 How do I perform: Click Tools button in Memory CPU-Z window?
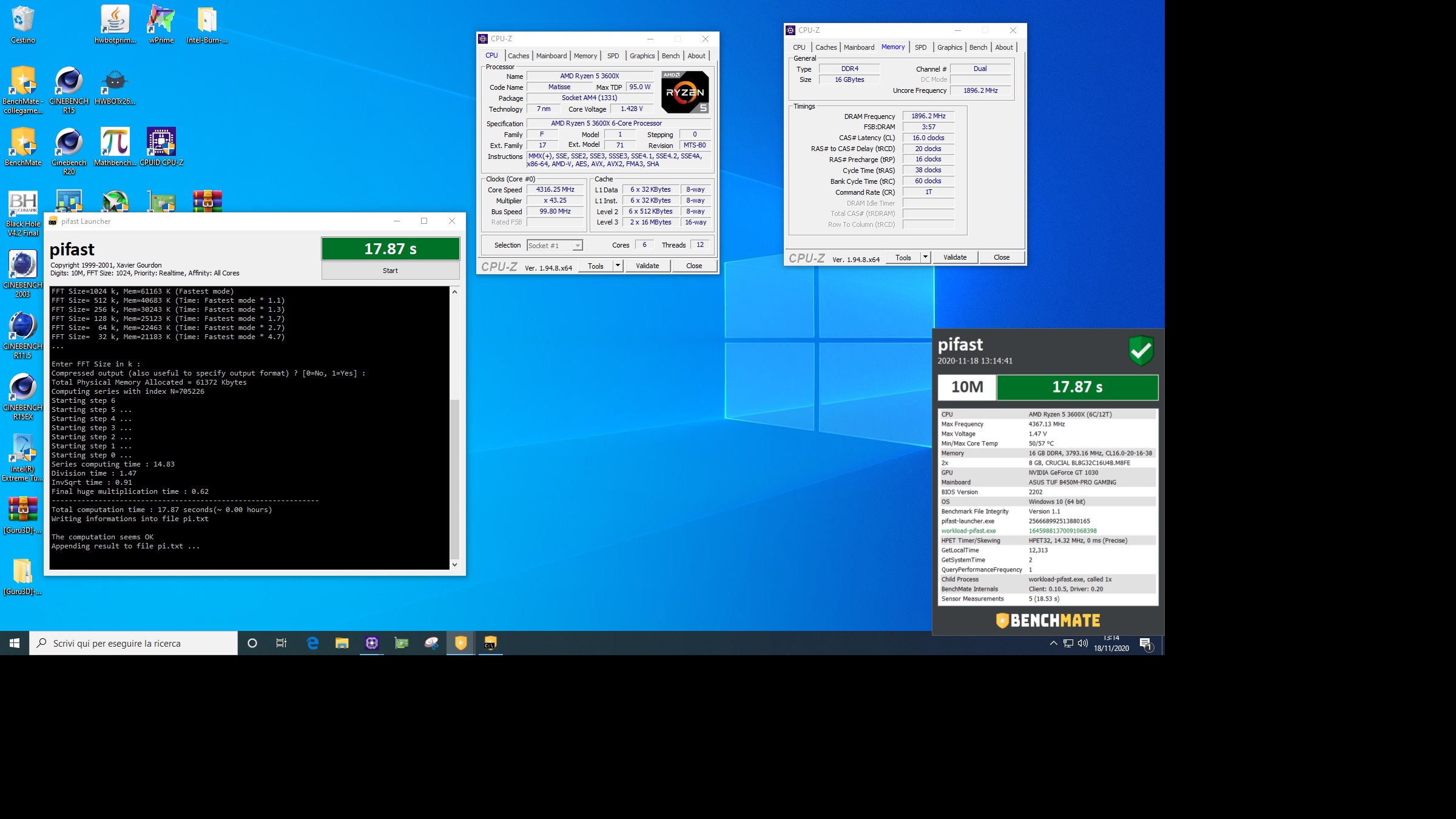point(903,257)
